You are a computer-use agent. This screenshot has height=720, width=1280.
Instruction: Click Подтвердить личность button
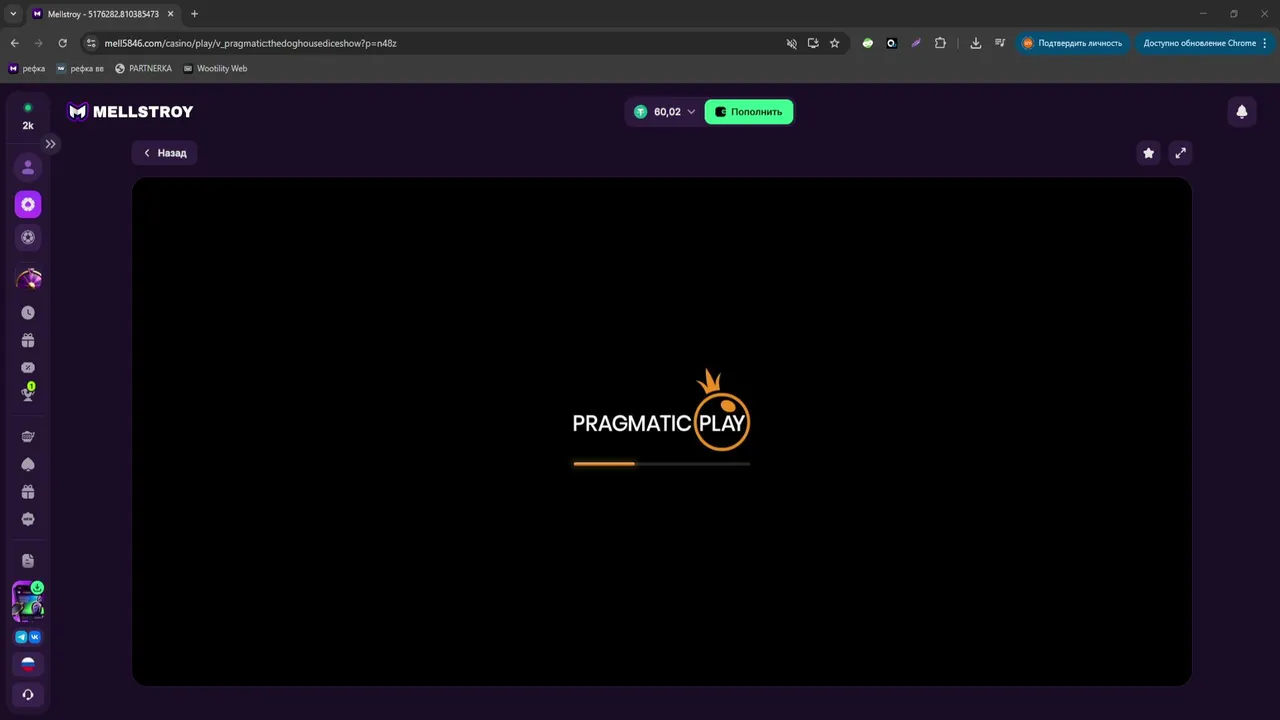click(1073, 43)
